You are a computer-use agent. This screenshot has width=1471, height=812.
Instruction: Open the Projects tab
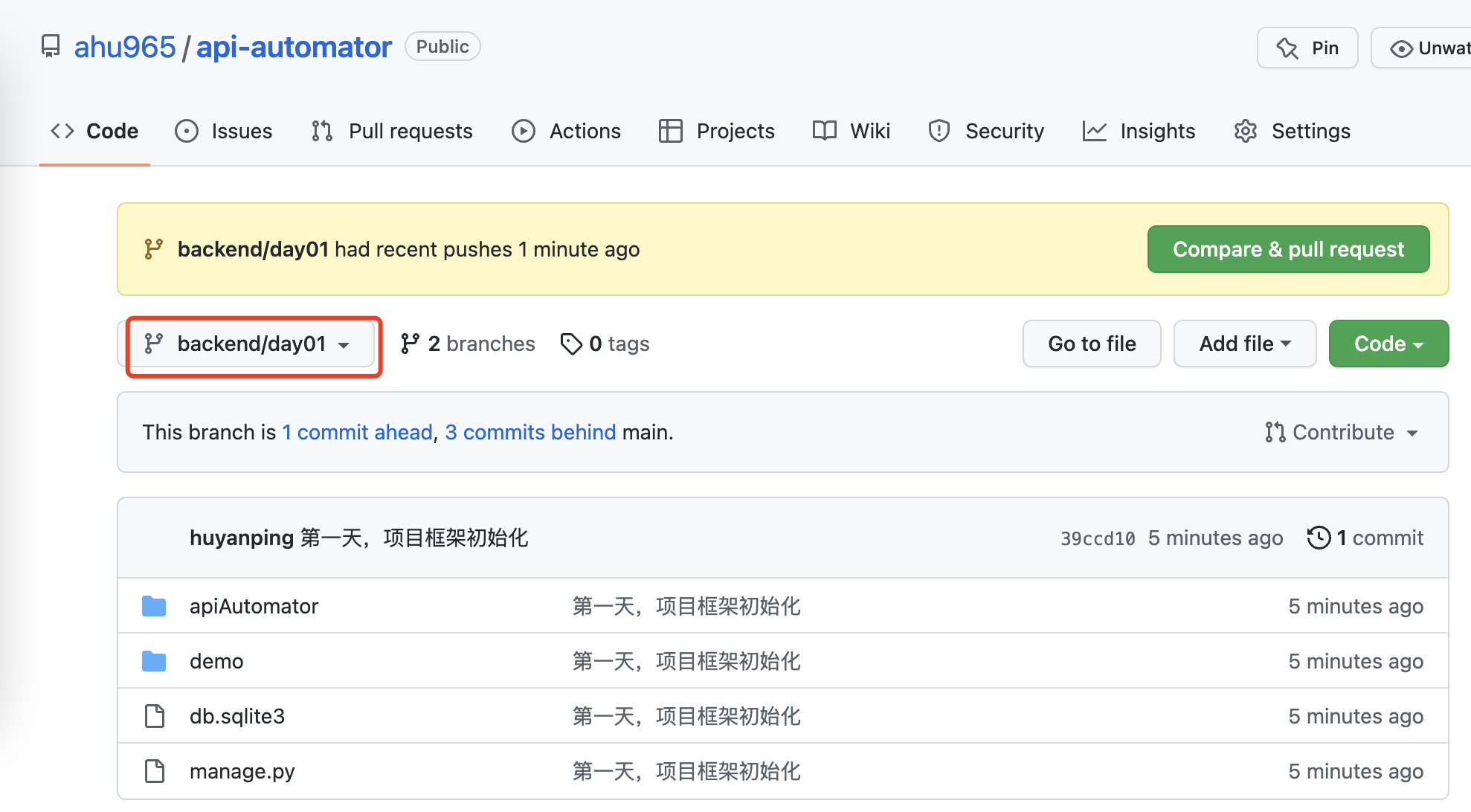[717, 131]
